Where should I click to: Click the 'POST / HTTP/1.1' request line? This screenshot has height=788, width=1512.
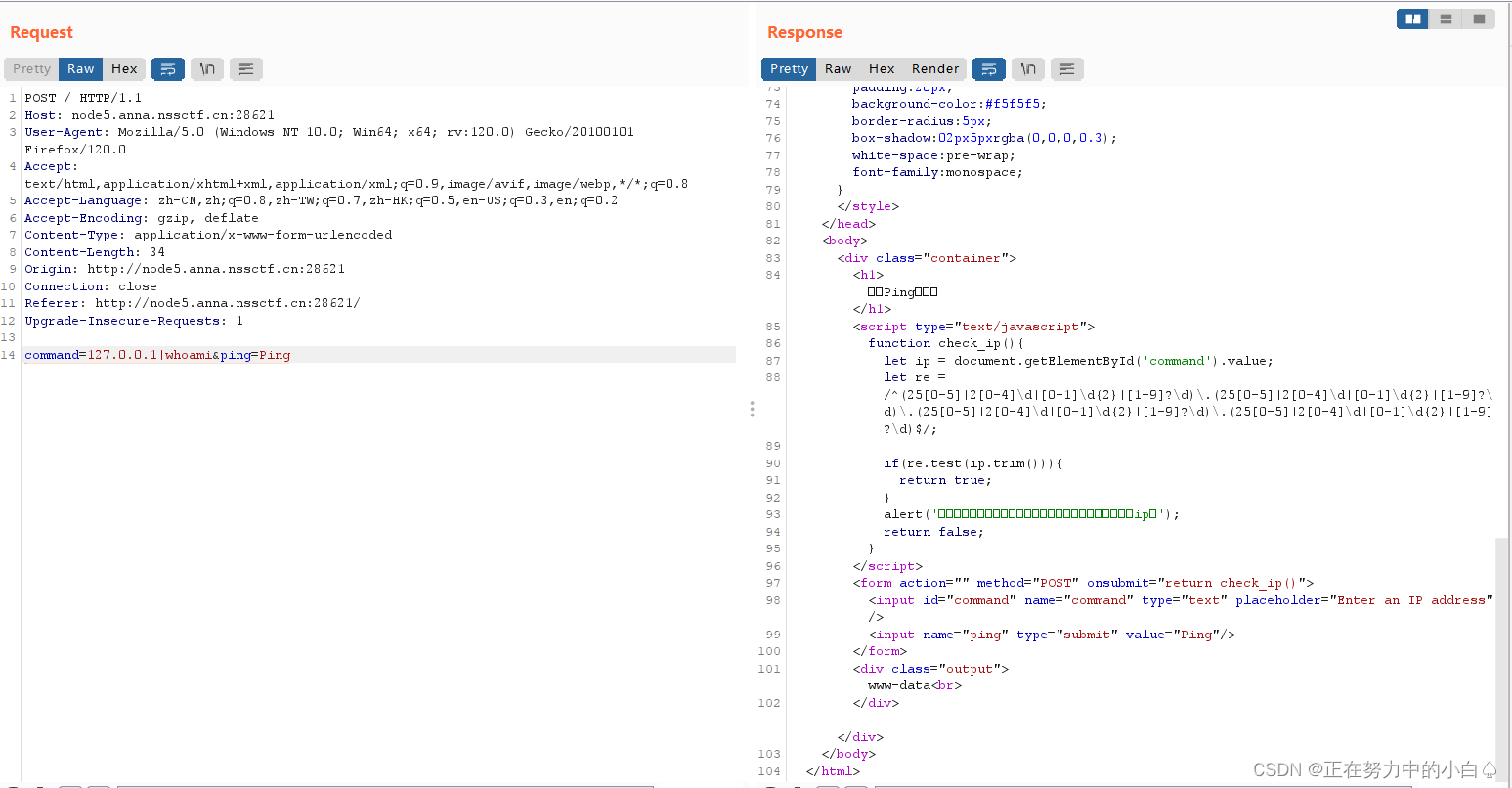click(83, 98)
